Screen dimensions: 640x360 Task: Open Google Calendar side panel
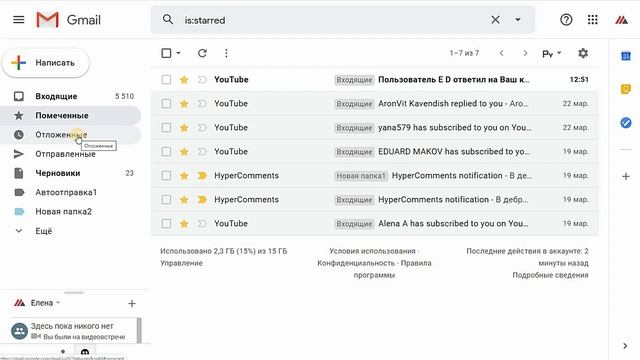coord(626,56)
